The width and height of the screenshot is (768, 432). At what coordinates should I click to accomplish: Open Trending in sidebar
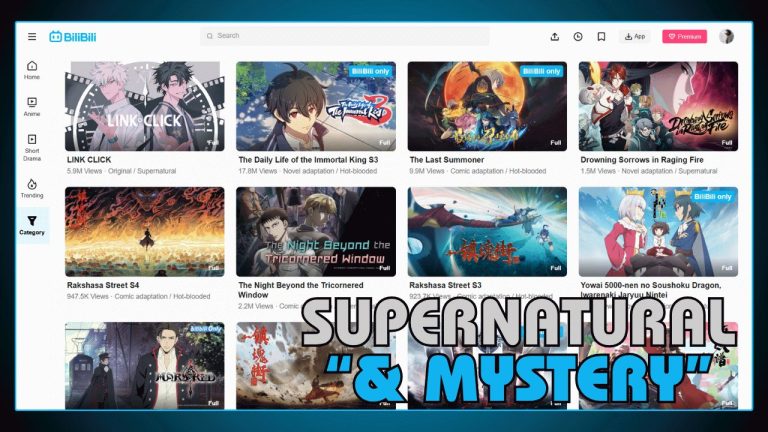pos(32,188)
